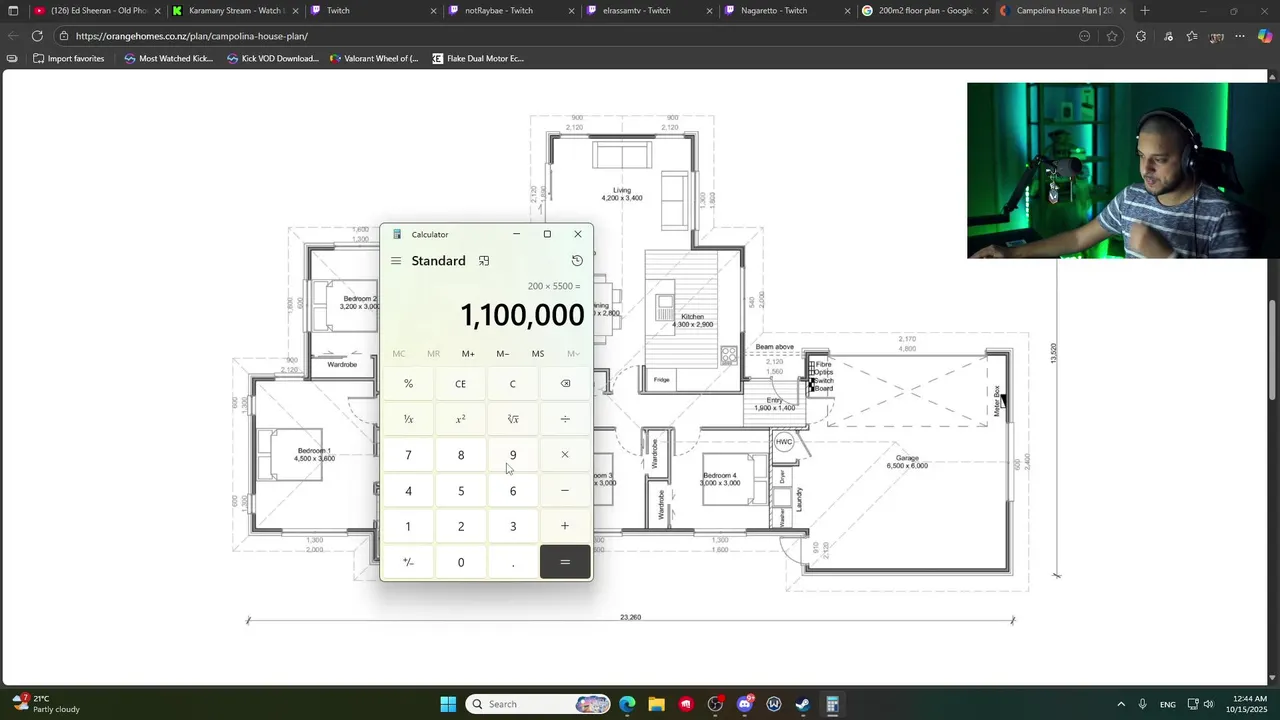
Task: Click the number 9 key
Action: (x=513, y=455)
